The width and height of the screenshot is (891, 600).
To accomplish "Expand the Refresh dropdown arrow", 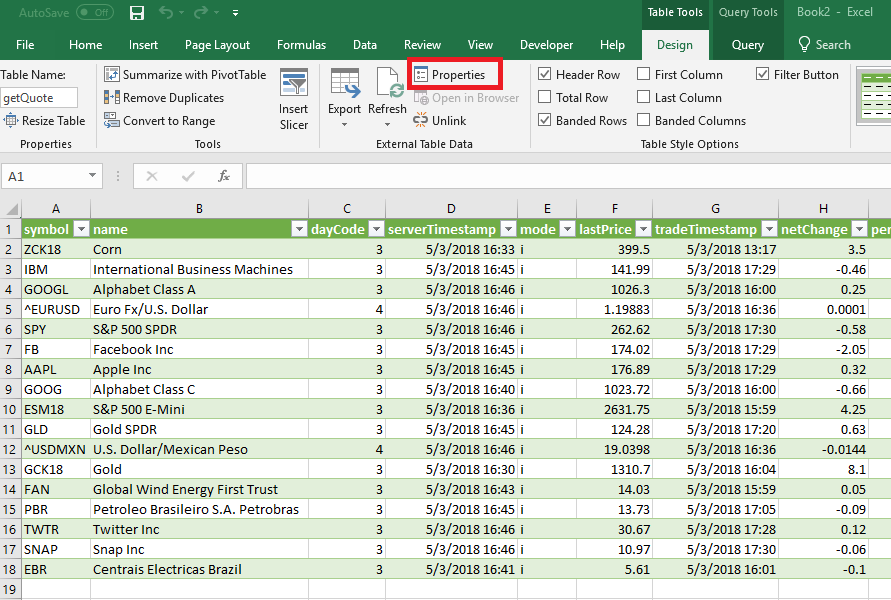I will (x=388, y=124).
